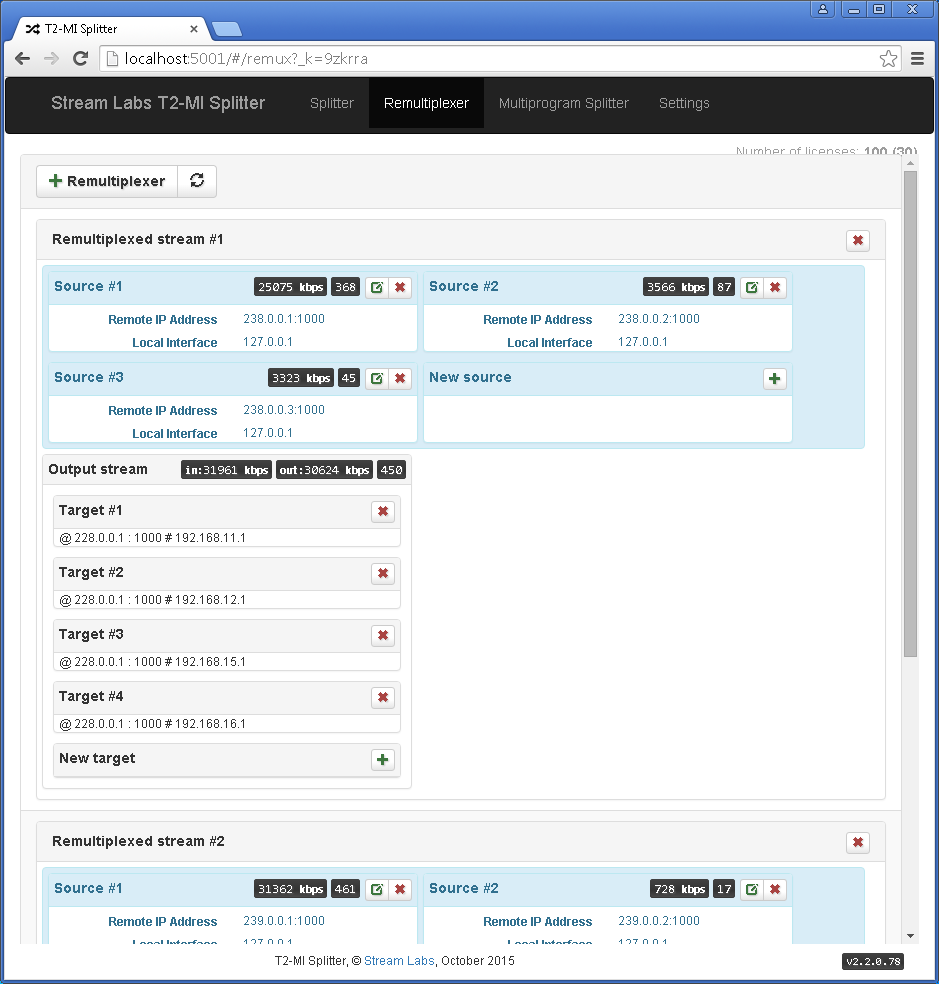Delete Remultiplexed stream #1

point(858,240)
